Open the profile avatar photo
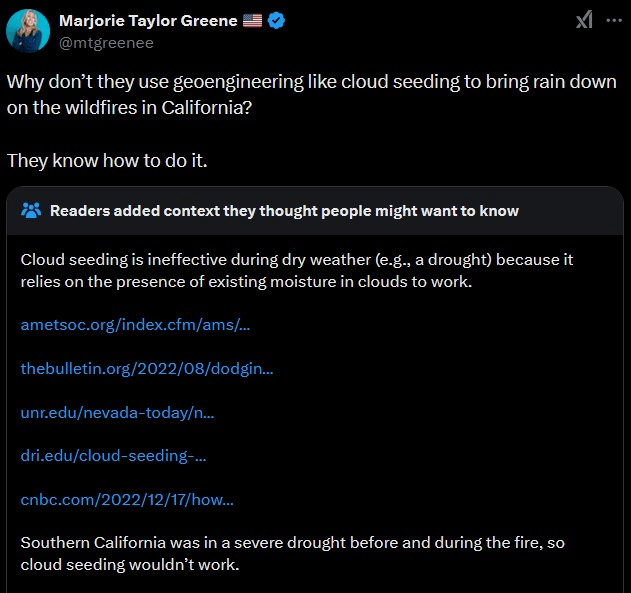 click(28, 31)
